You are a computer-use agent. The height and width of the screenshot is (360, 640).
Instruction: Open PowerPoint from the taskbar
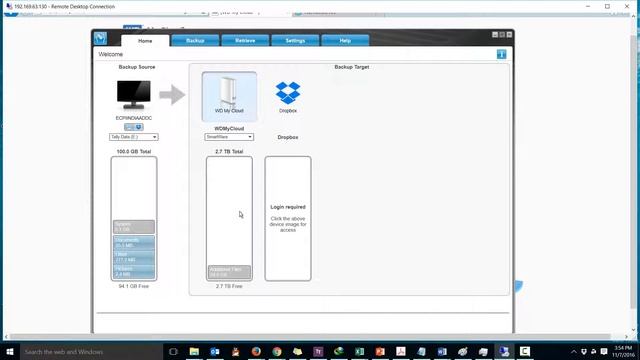click(x=380, y=351)
